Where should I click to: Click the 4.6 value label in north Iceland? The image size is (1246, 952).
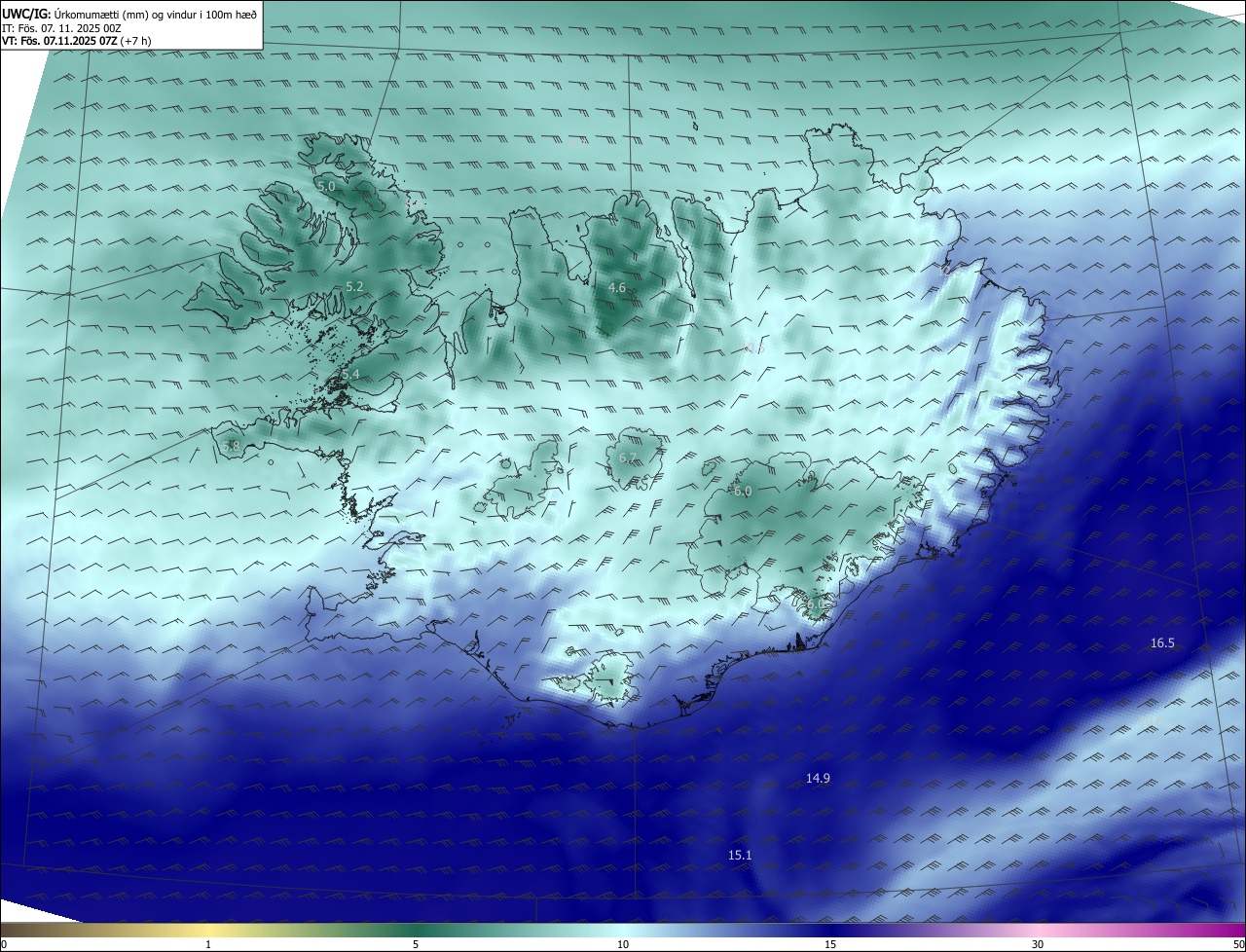pos(617,287)
